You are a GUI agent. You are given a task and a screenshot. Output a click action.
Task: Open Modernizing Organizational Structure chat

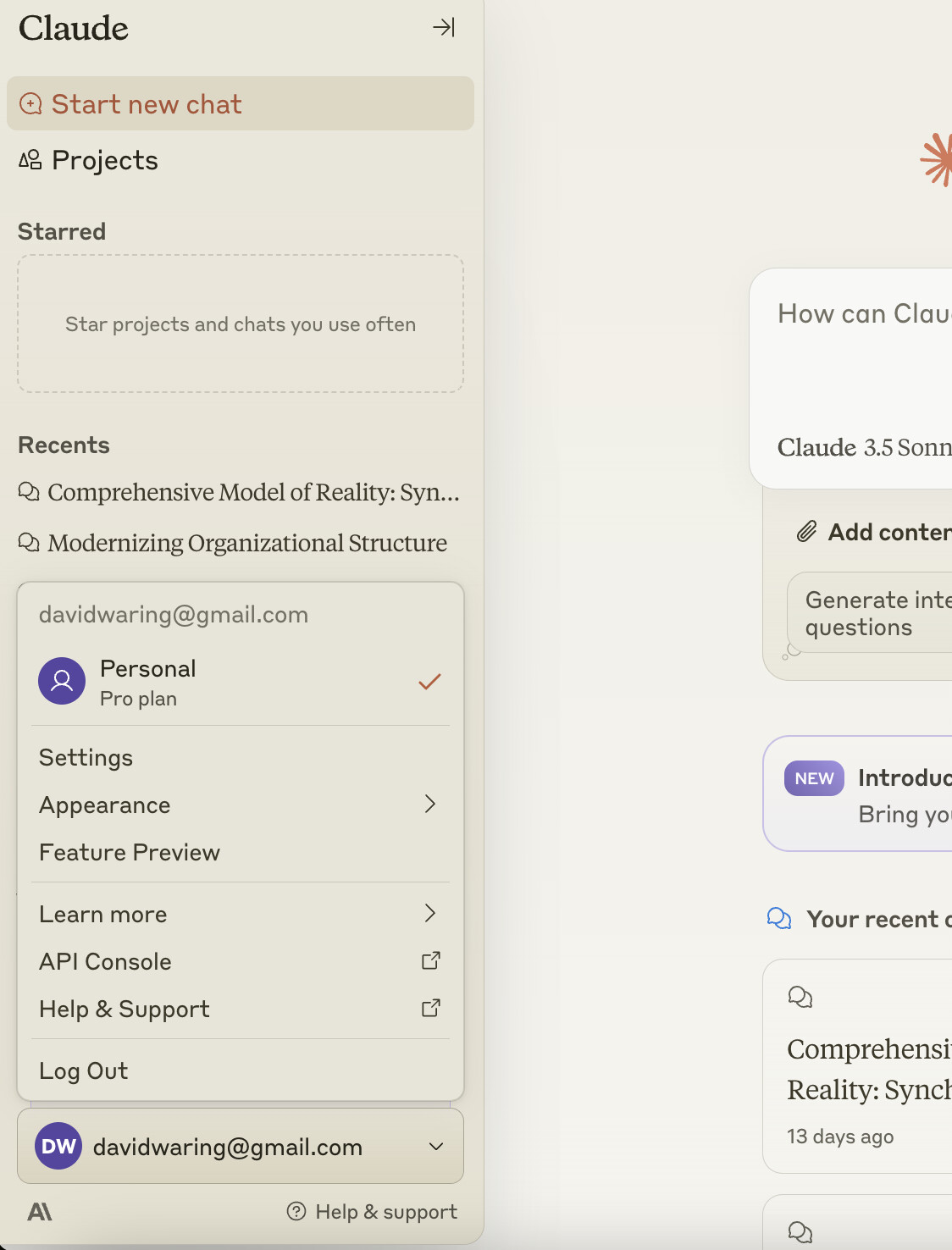click(x=241, y=543)
